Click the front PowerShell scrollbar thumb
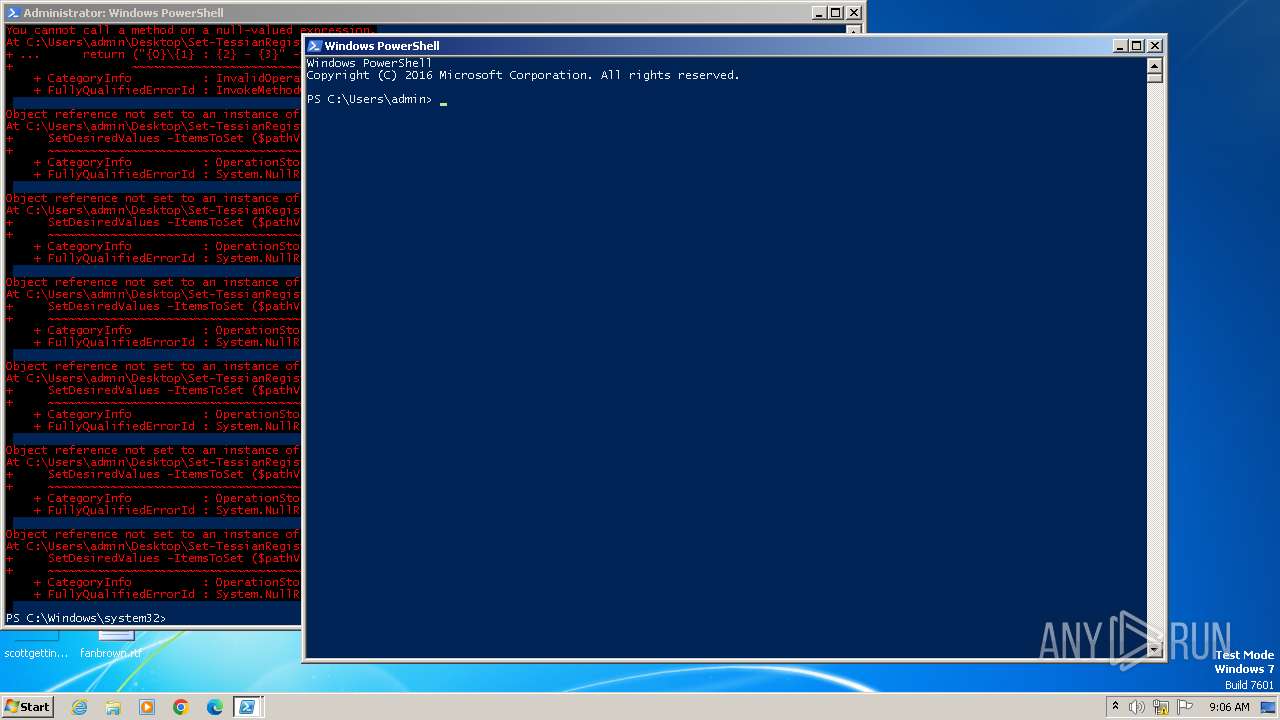1280x720 pixels. click(x=1155, y=77)
